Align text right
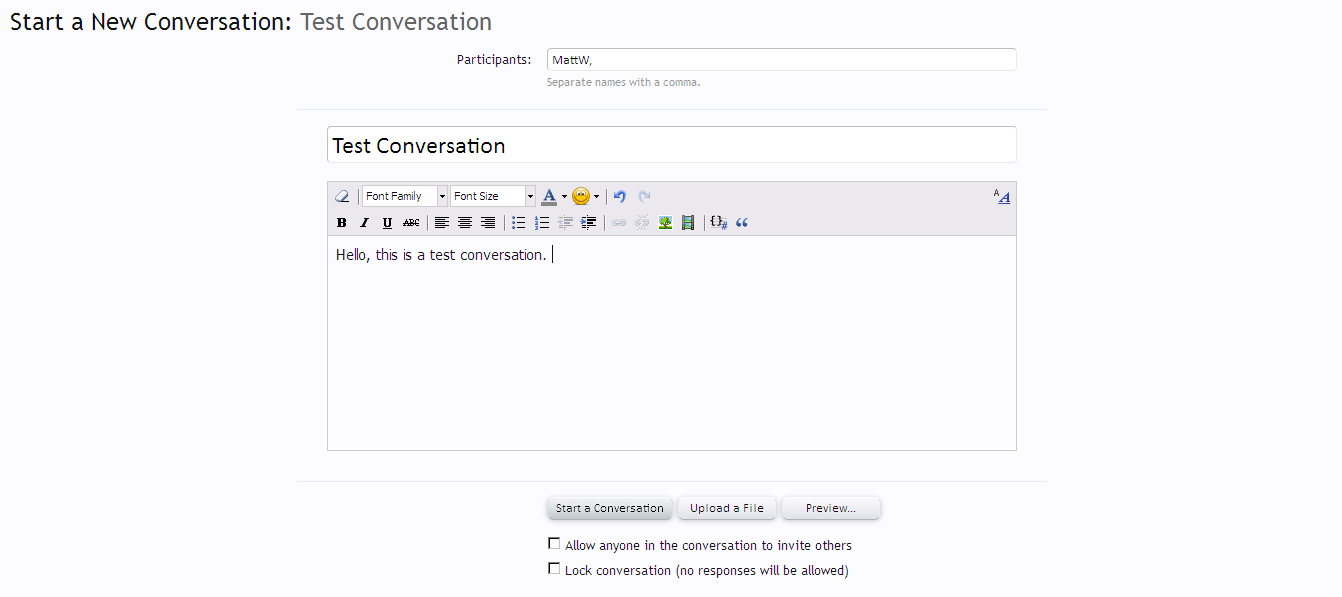The width and height of the screenshot is (1342, 597). click(x=488, y=222)
